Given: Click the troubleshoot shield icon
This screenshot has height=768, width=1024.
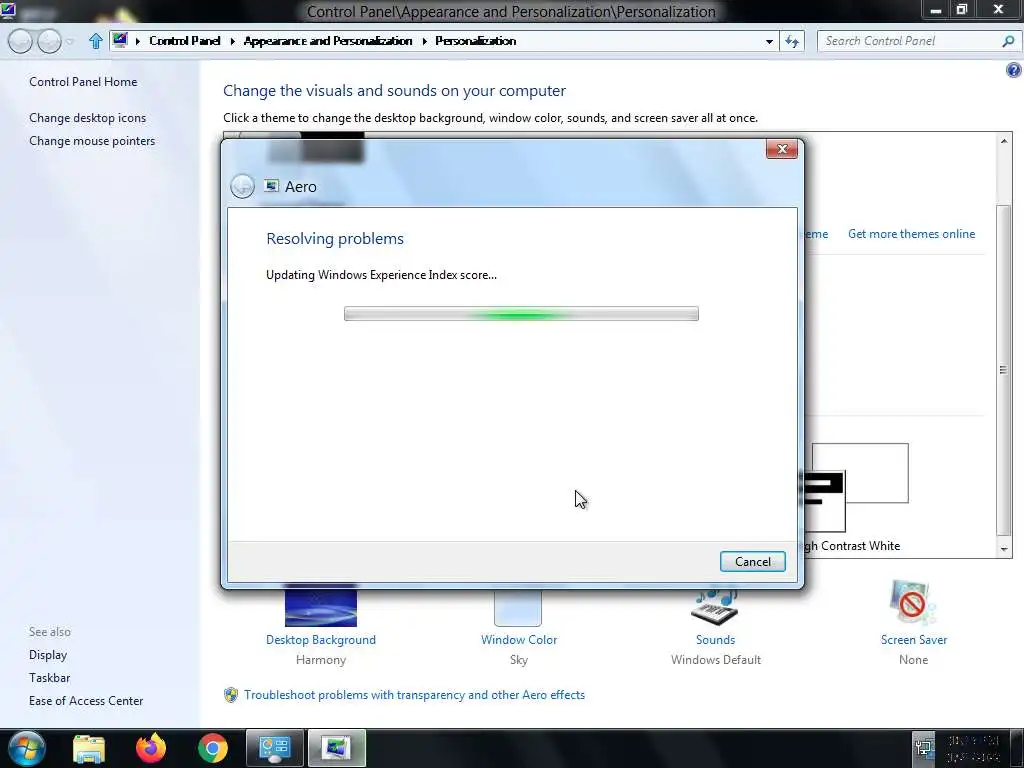Looking at the screenshot, I should pos(231,695).
